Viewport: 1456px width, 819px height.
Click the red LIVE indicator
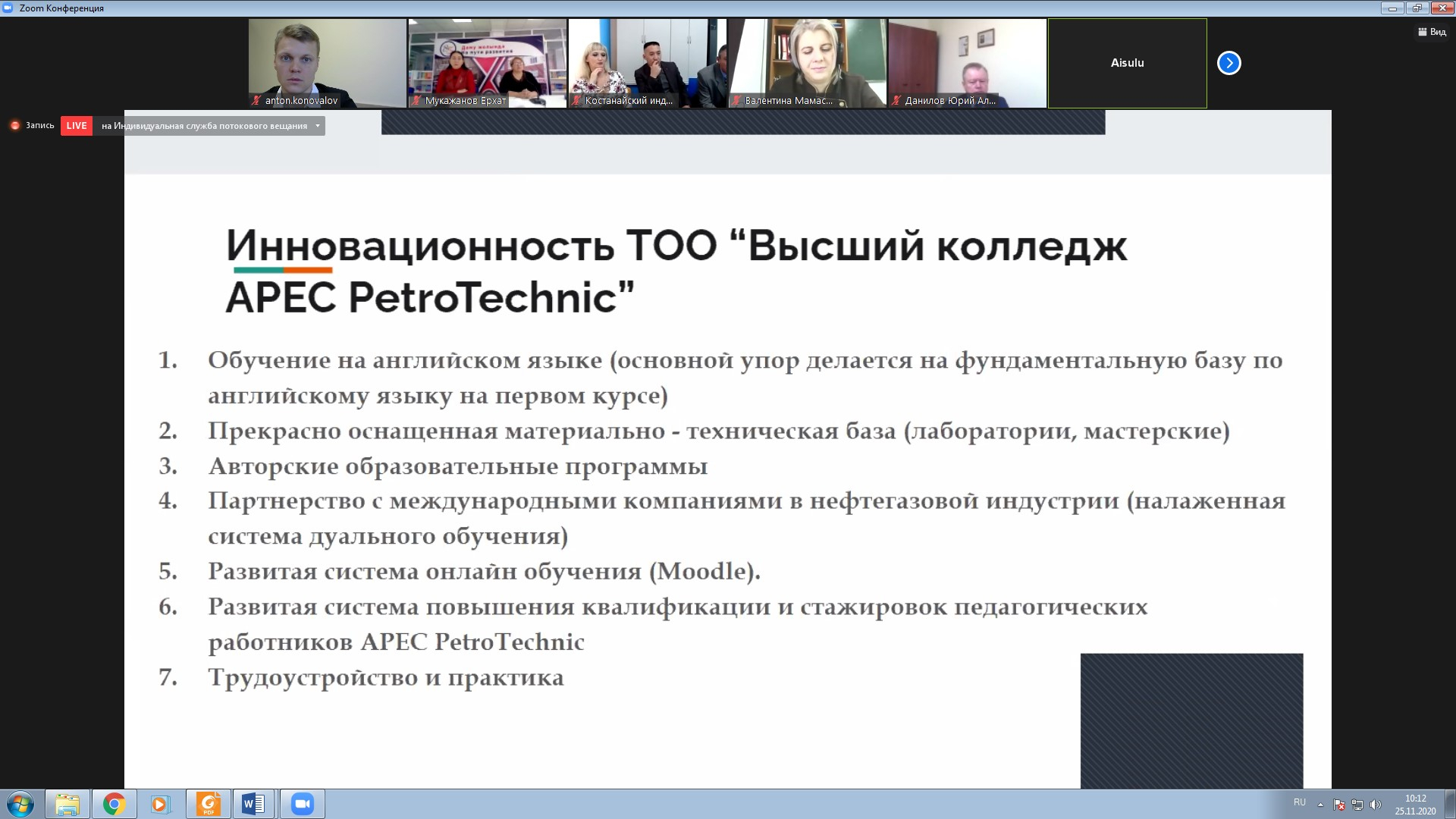point(77,126)
